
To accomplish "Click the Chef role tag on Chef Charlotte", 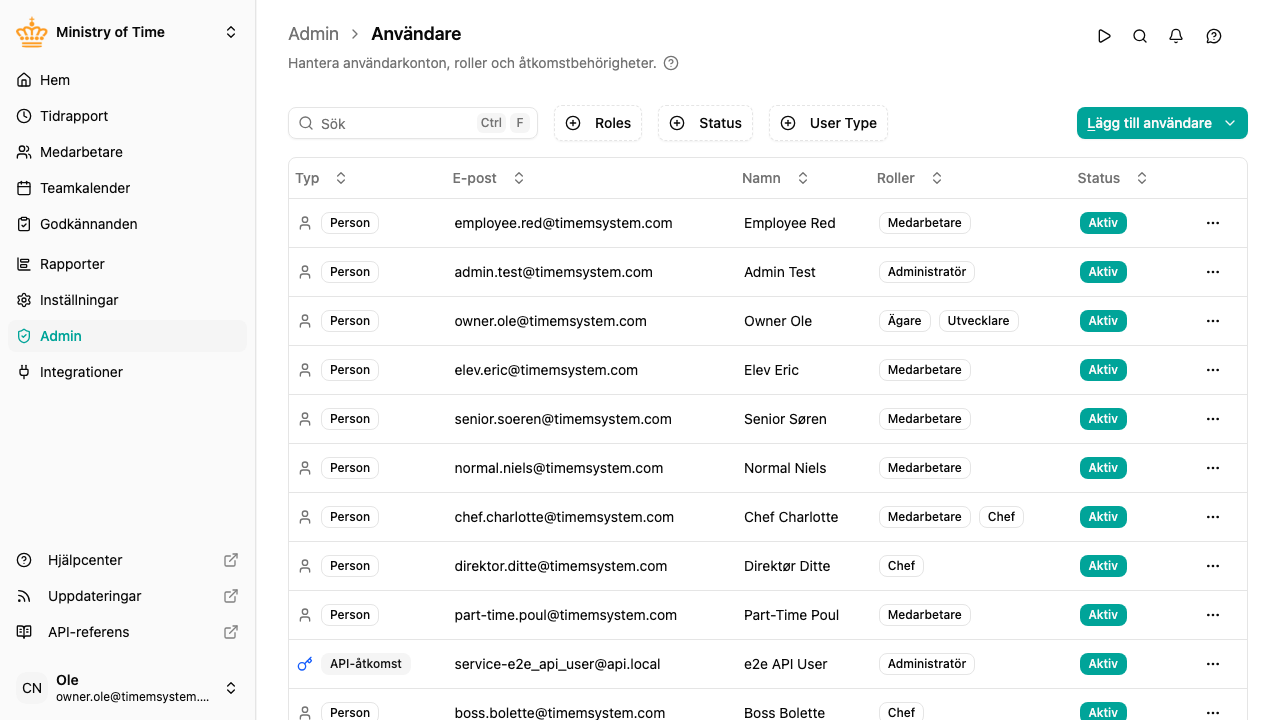I will (x=1001, y=517).
